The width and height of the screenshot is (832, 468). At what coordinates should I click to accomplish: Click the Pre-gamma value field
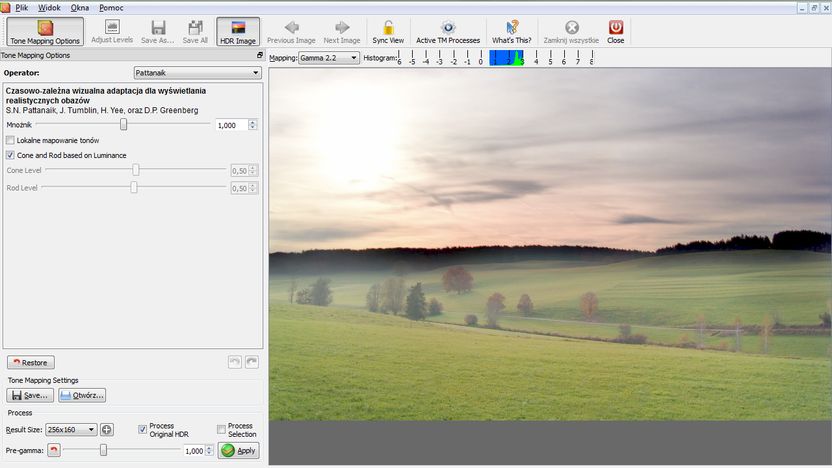click(x=194, y=450)
